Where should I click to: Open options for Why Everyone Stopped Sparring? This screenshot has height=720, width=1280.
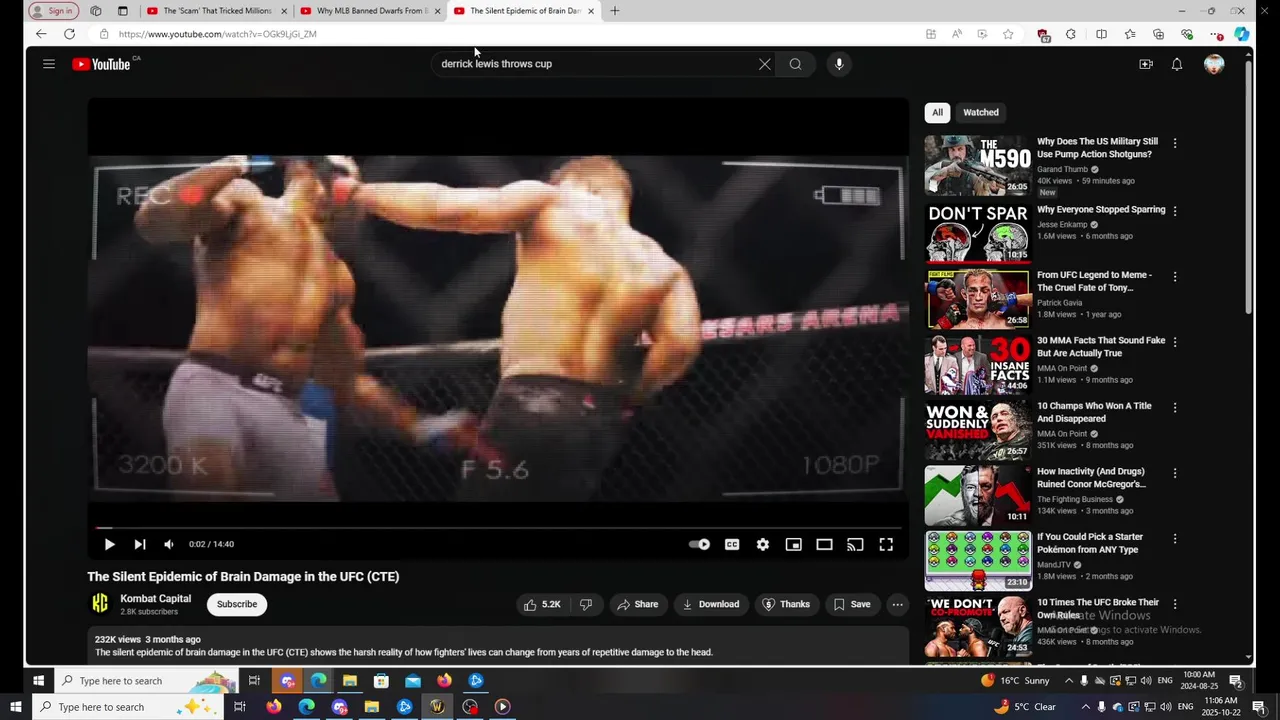click(x=1175, y=211)
